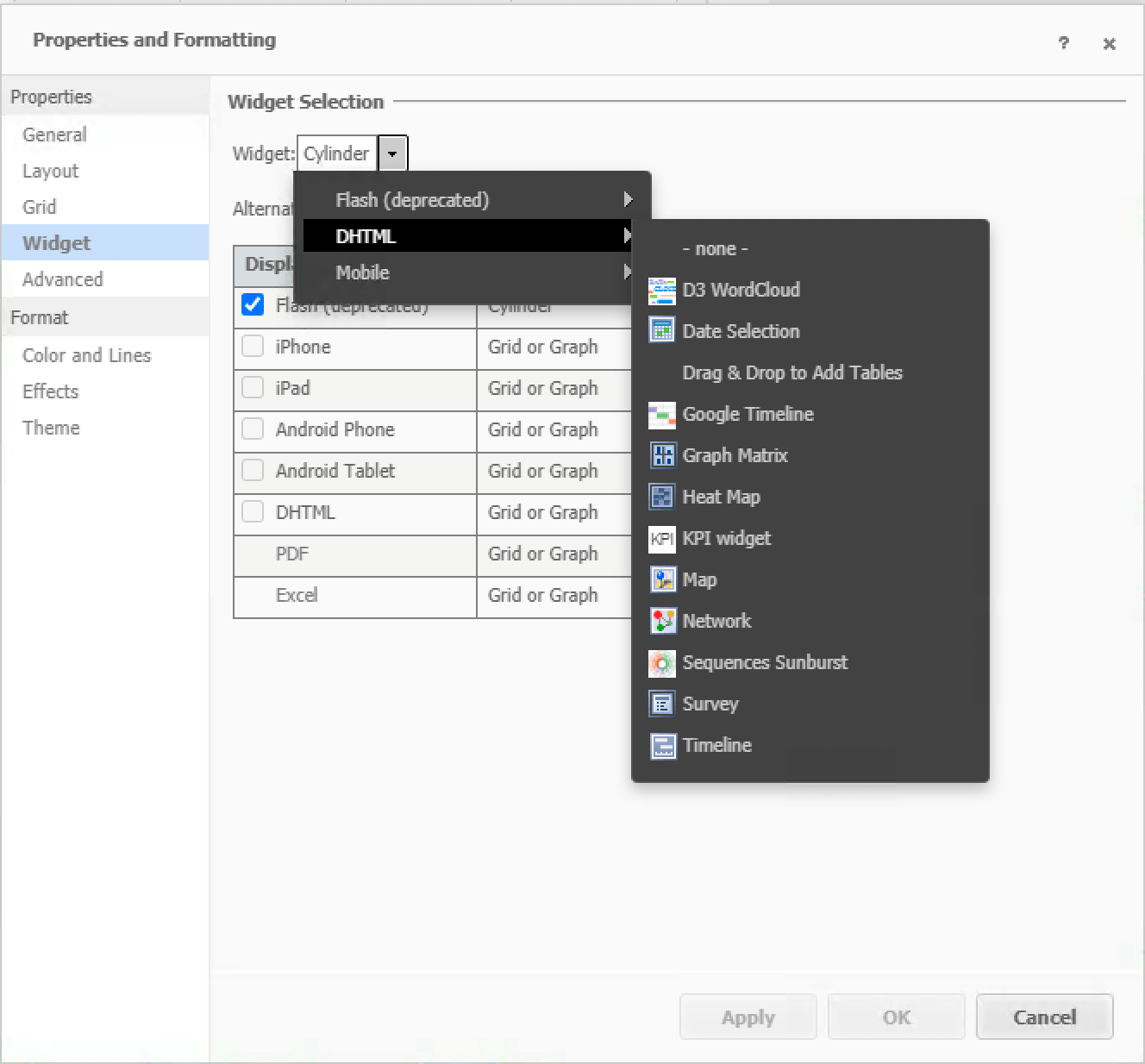The height and width of the screenshot is (1064, 1145).
Task: Go to the Advanced properties section
Action: (62, 279)
